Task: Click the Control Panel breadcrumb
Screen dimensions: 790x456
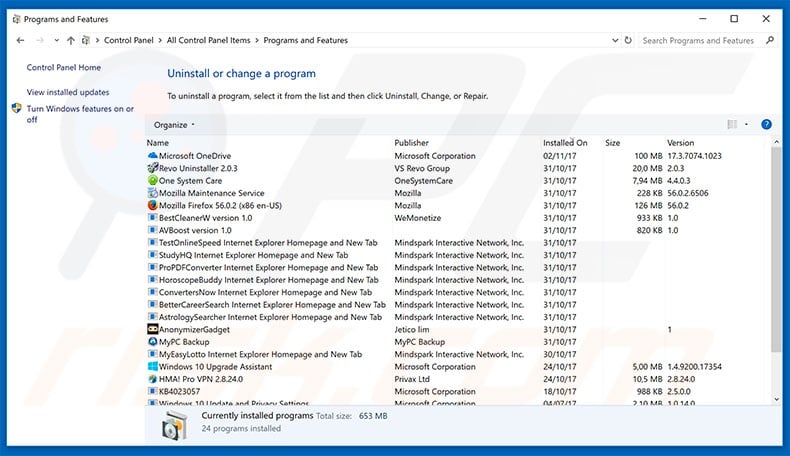Action: (x=128, y=40)
